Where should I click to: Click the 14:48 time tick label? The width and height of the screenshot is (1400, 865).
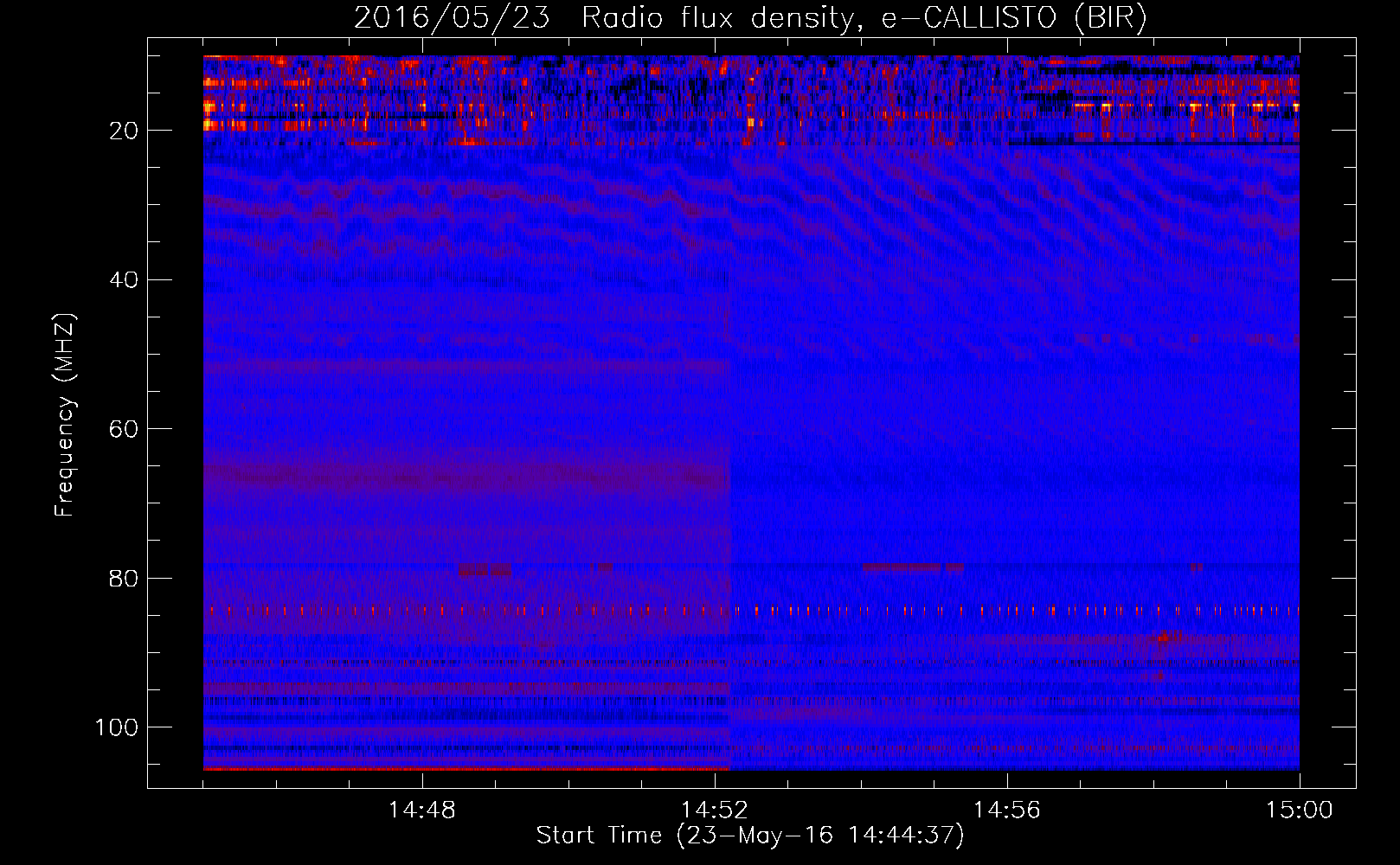[x=422, y=811]
